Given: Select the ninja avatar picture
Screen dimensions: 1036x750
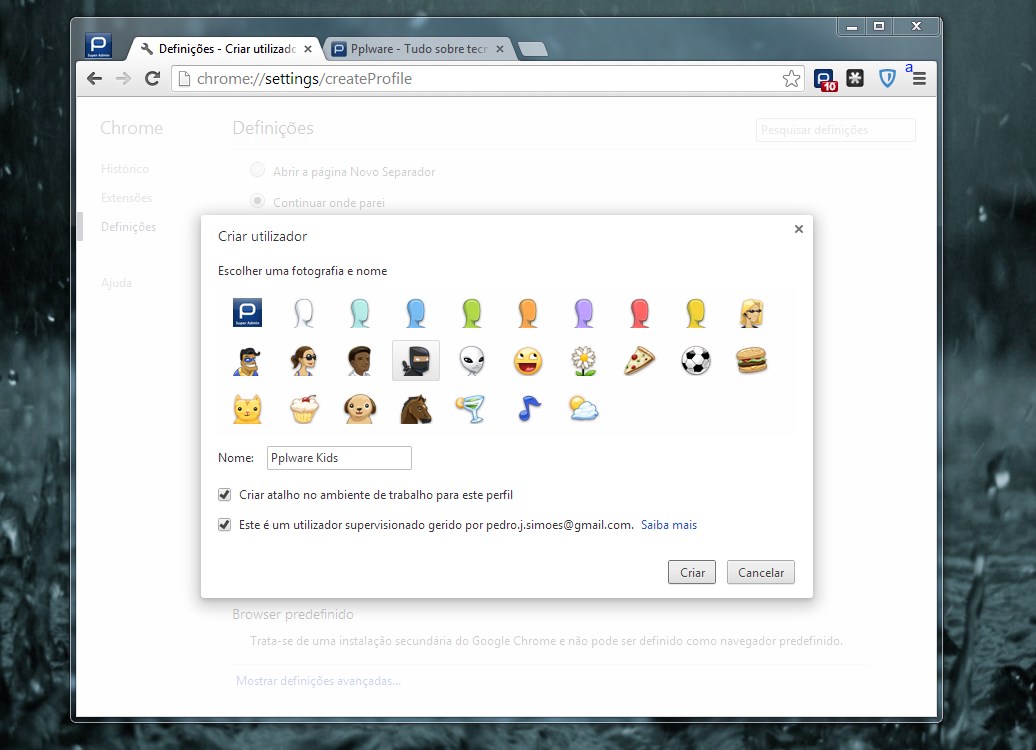Looking at the screenshot, I should coord(415,360).
